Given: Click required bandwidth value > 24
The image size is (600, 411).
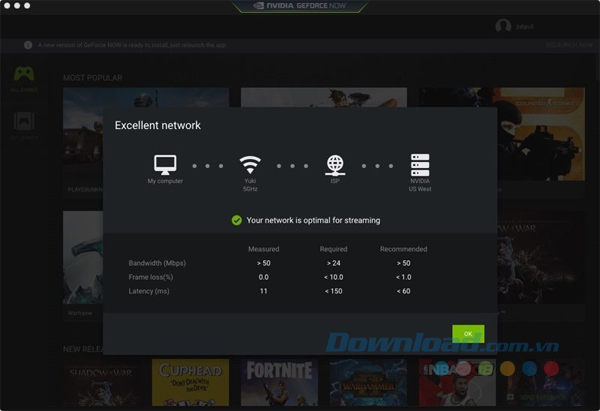Looking at the screenshot, I should click(x=334, y=263).
